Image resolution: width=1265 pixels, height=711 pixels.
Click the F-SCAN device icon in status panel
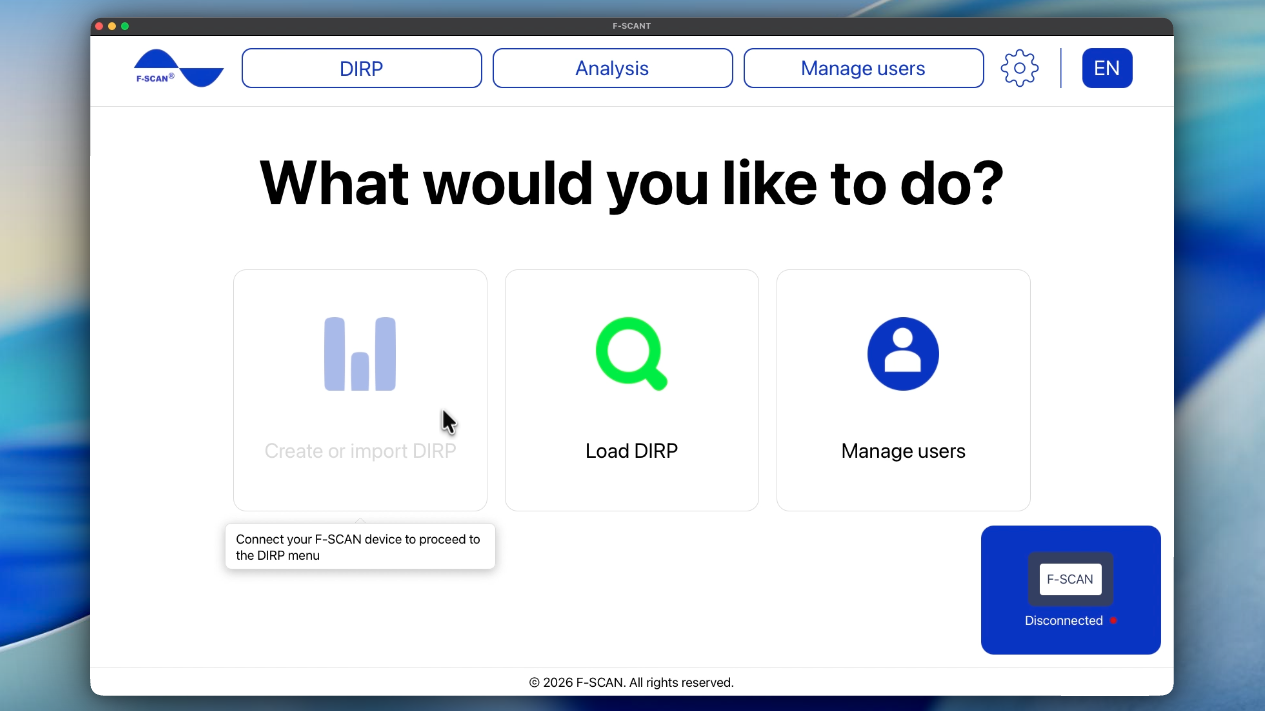tap(1070, 579)
